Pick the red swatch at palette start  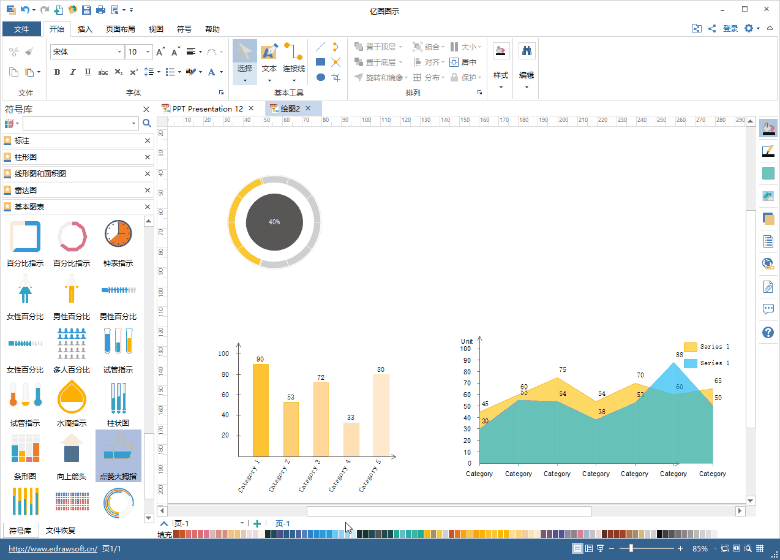176,534
